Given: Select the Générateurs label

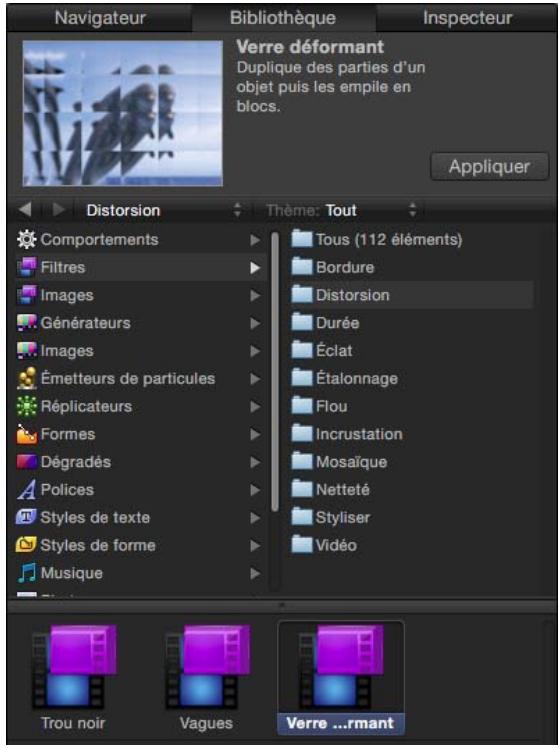Looking at the screenshot, I should 85,323.
